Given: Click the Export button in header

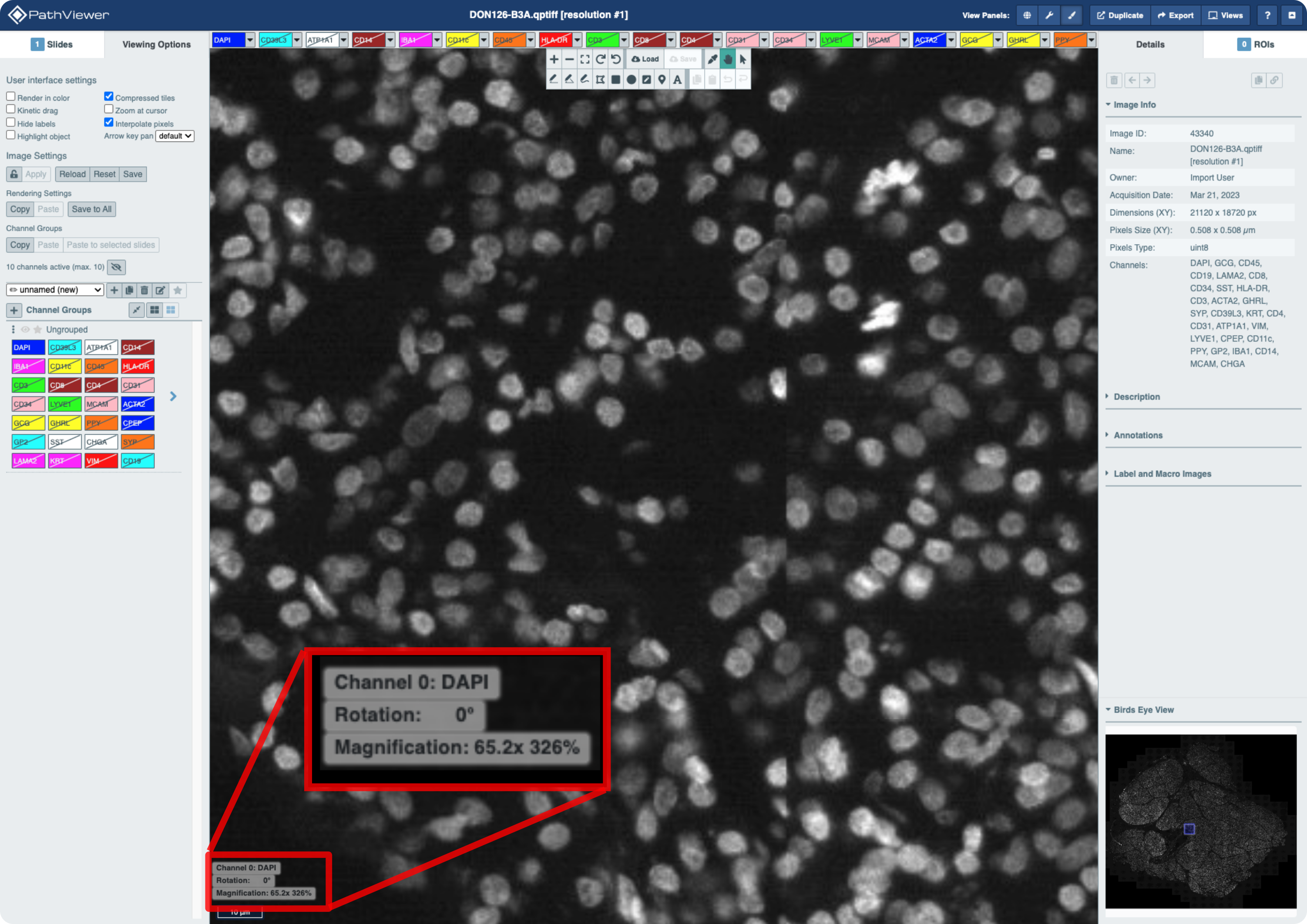Looking at the screenshot, I should tap(1176, 15).
